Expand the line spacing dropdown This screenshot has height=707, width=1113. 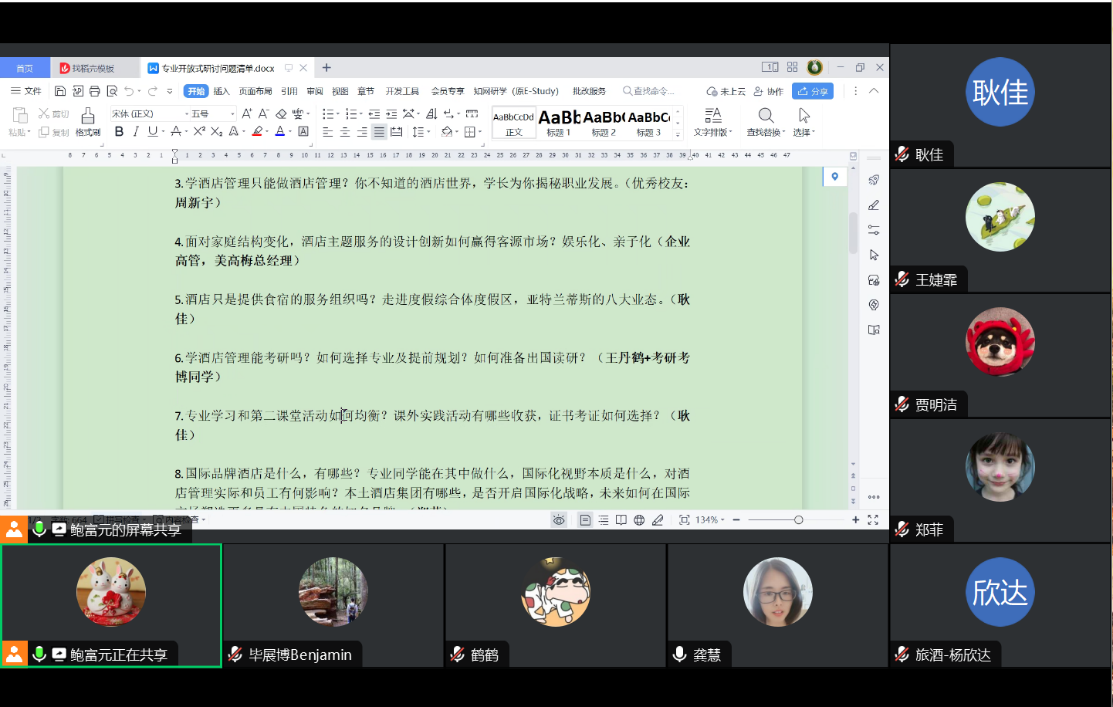pos(429,132)
